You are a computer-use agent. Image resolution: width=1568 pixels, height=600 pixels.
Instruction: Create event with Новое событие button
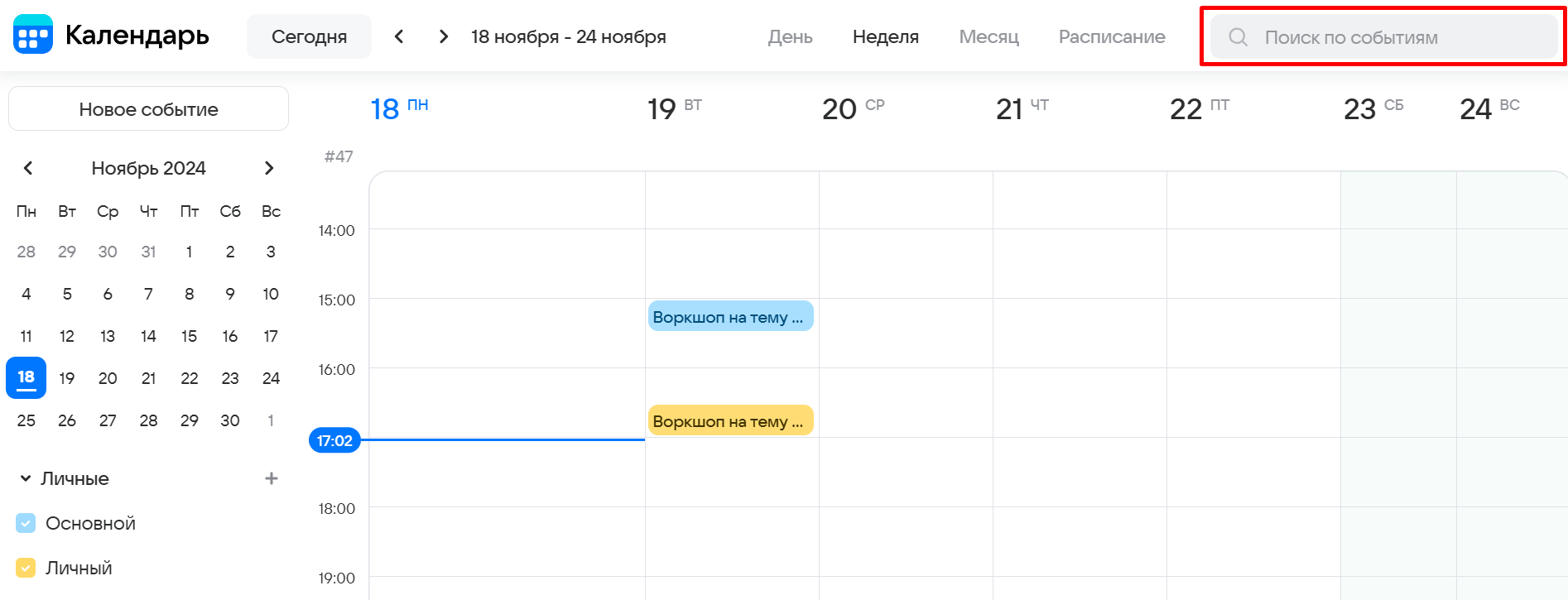(148, 109)
